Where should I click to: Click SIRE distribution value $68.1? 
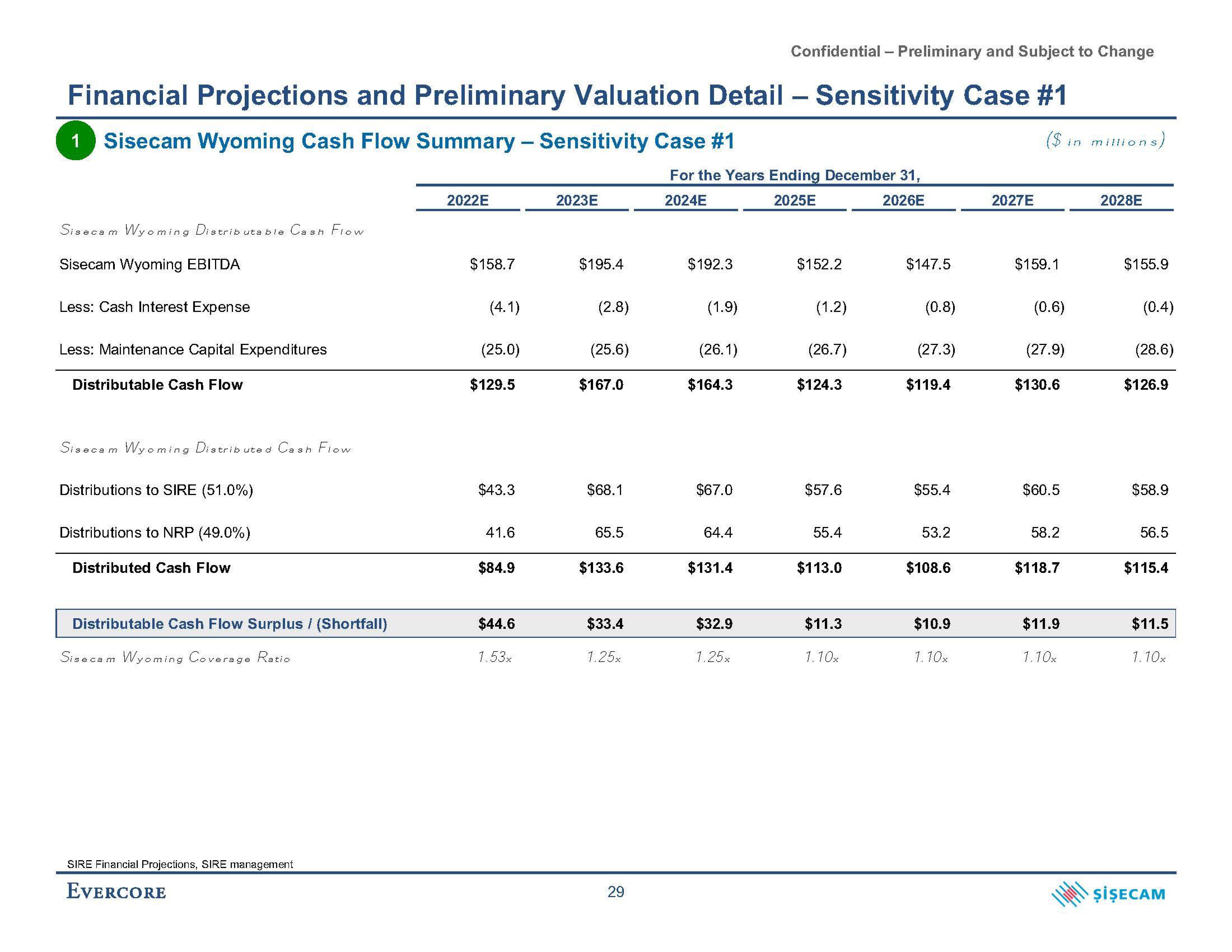[x=605, y=490]
